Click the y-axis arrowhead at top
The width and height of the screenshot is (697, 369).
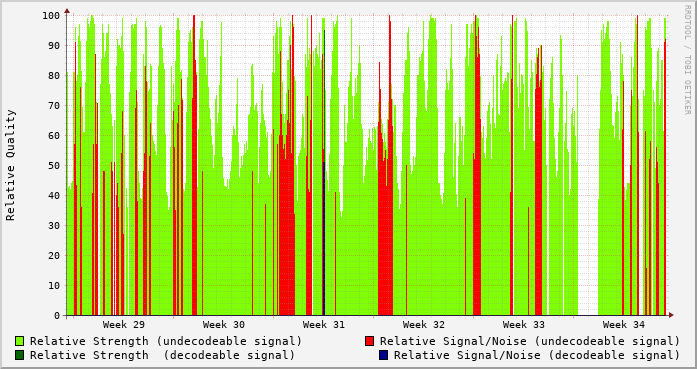click(67, 11)
